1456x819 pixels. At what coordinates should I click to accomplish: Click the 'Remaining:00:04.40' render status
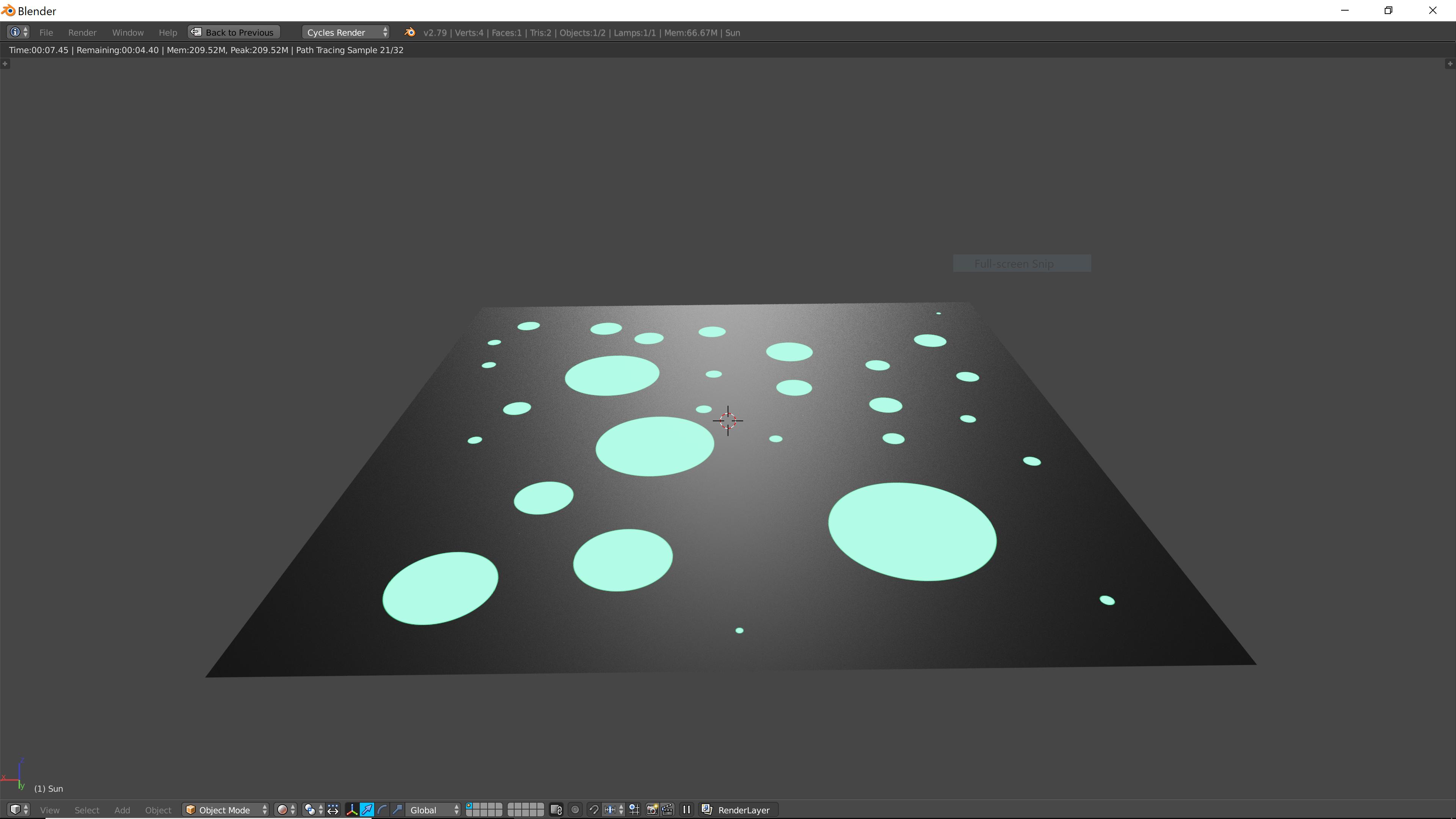[x=118, y=50]
